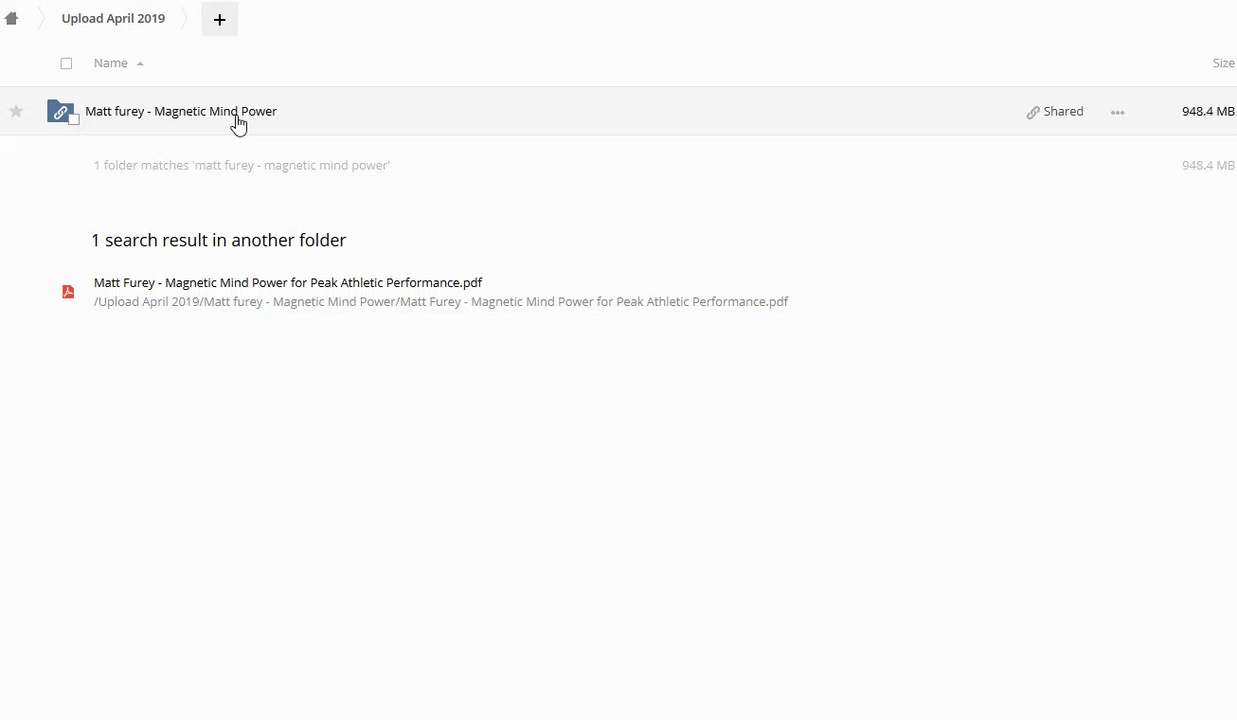Go to the Home root folder icon
Screen dimensions: 1237x720
click(x=12, y=18)
